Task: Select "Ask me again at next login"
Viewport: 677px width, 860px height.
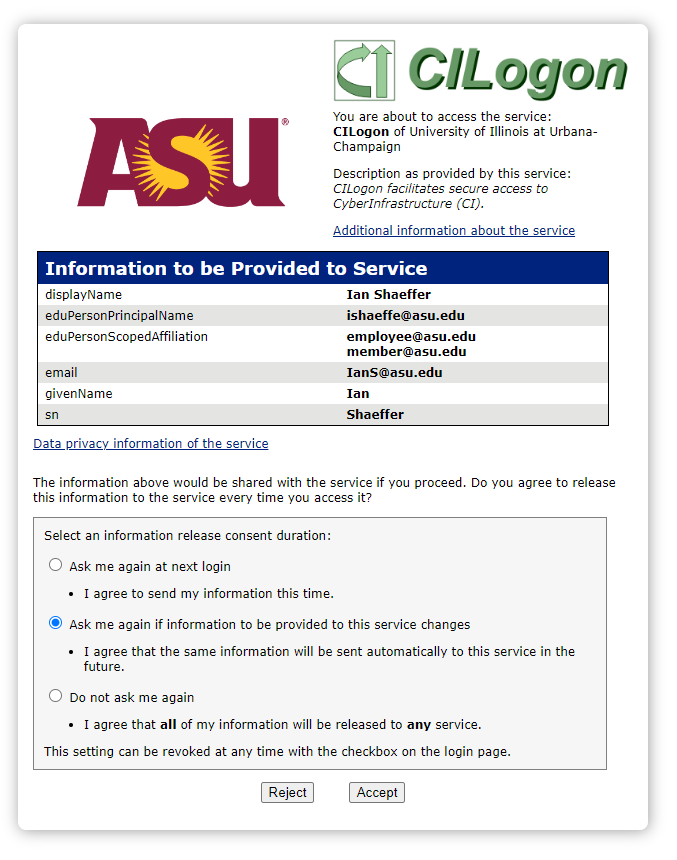Action: click(x=56, y=565)
